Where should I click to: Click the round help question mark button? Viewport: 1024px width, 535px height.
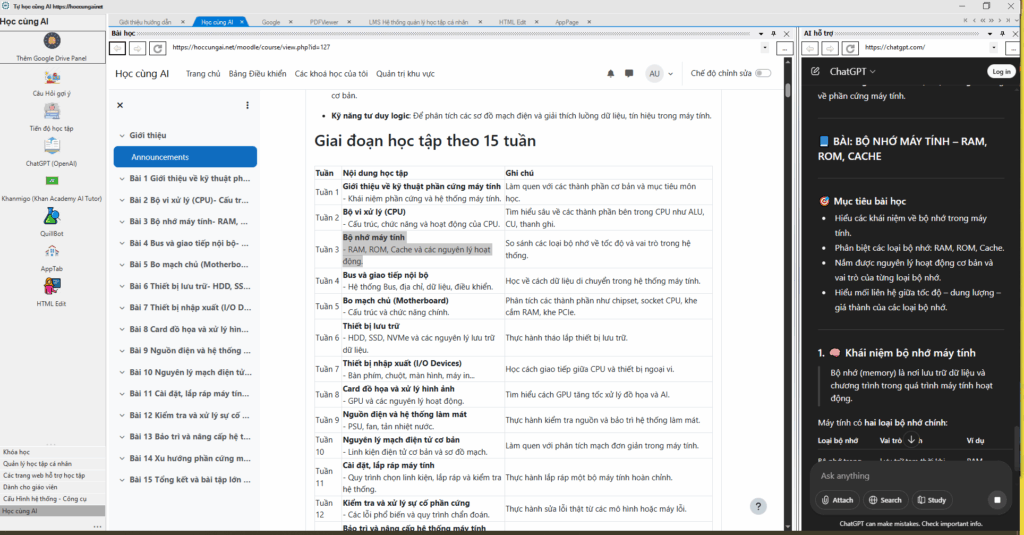759,507
